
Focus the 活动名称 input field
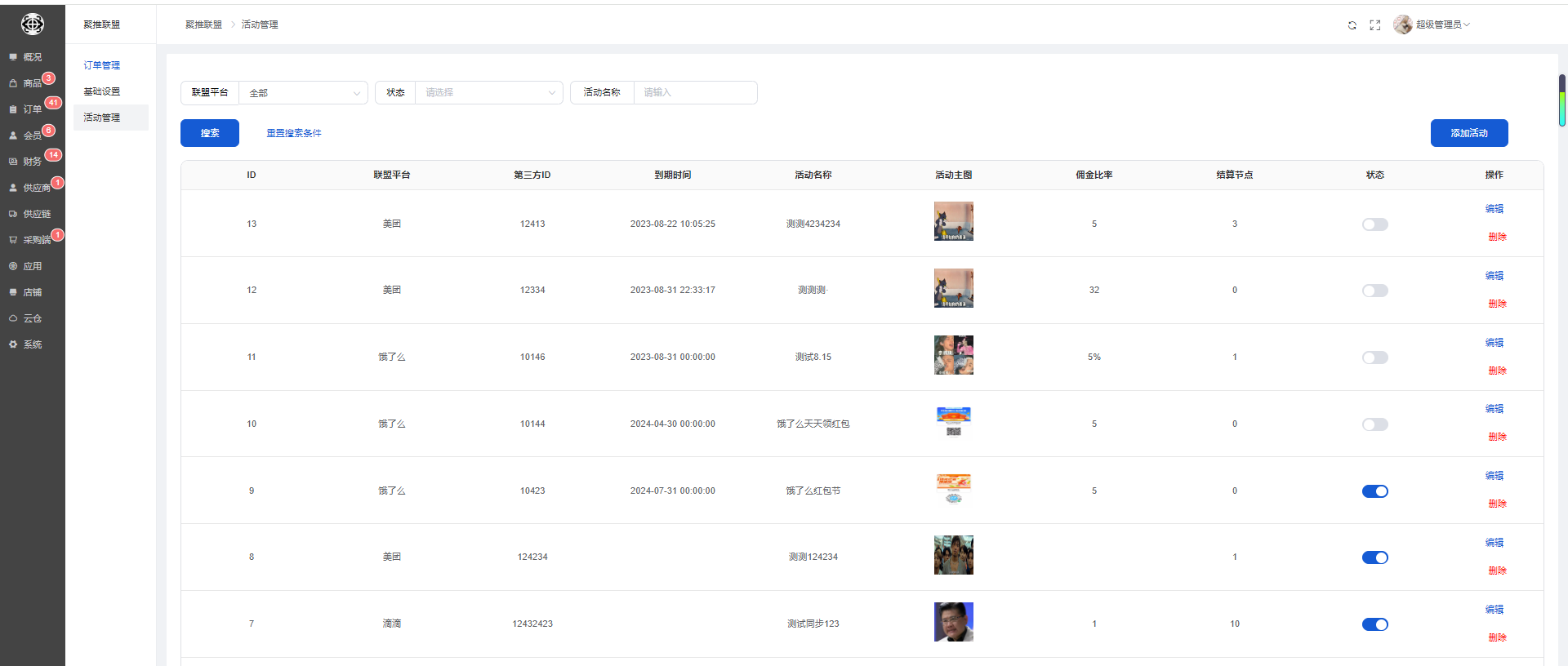click(695, 93)
